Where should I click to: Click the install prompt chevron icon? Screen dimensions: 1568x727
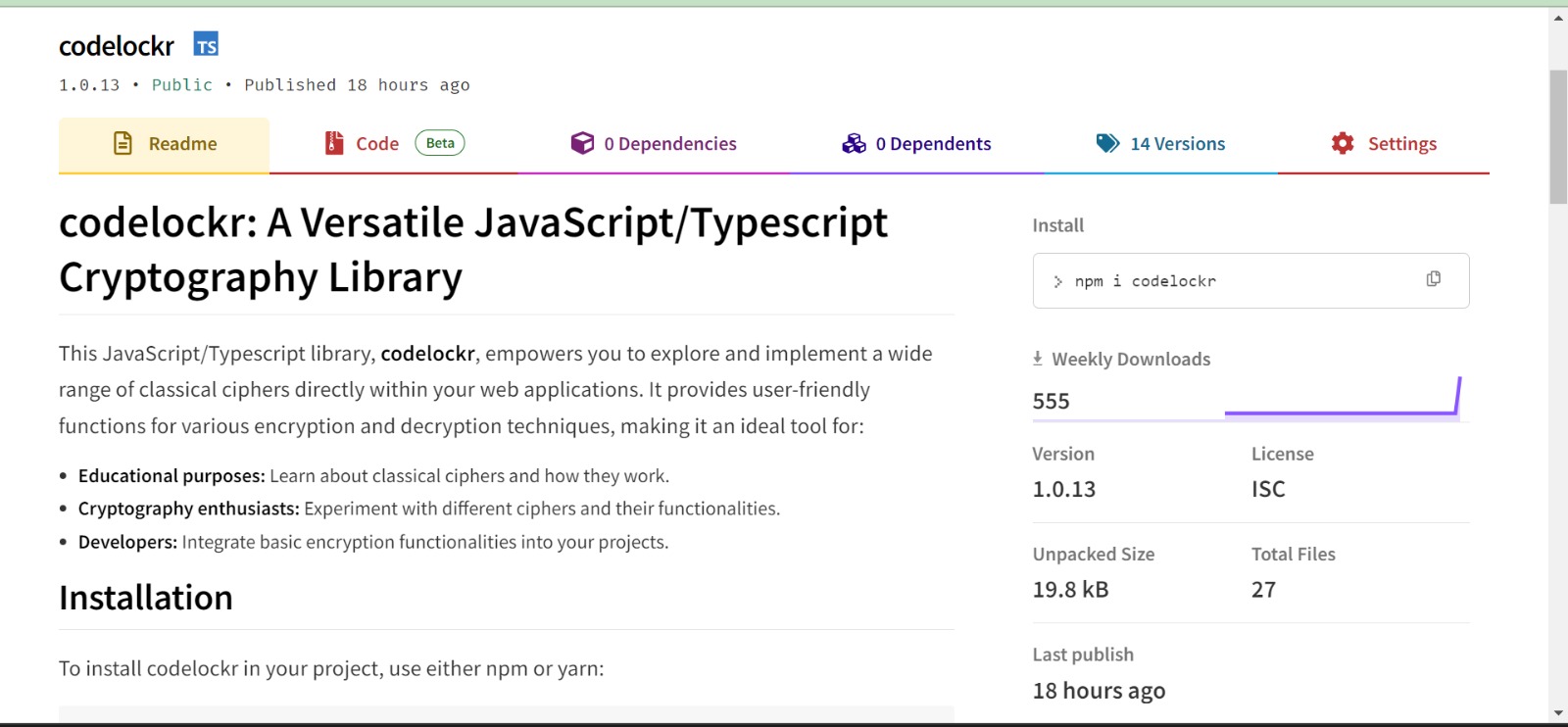click(1057, 282)
